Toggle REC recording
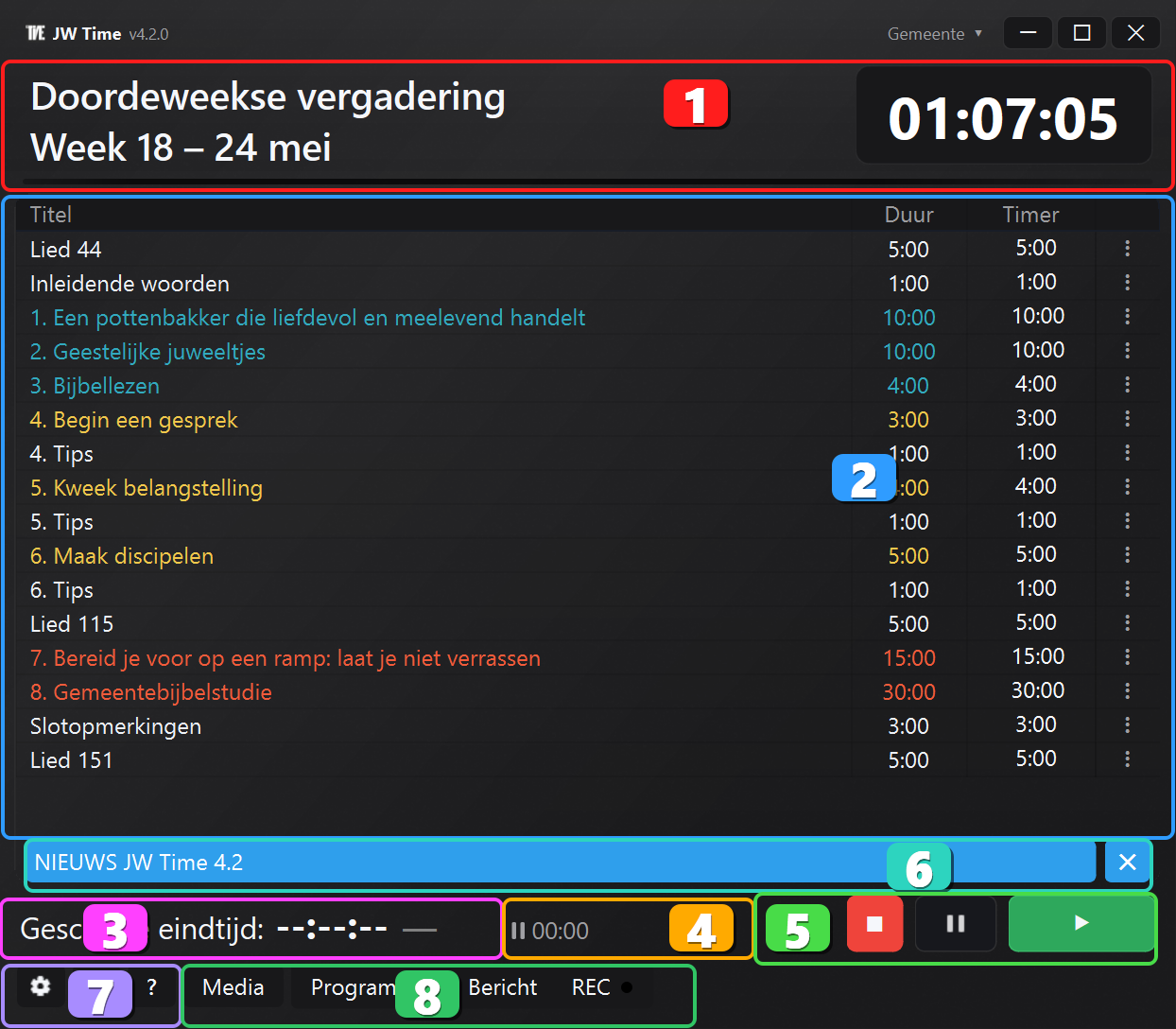Screen dimensions: 1176x1029 (x=603, y=987)
